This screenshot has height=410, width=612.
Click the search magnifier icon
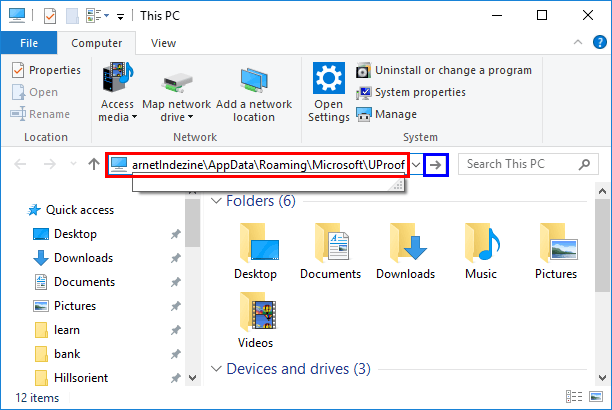tap(584, 164)
